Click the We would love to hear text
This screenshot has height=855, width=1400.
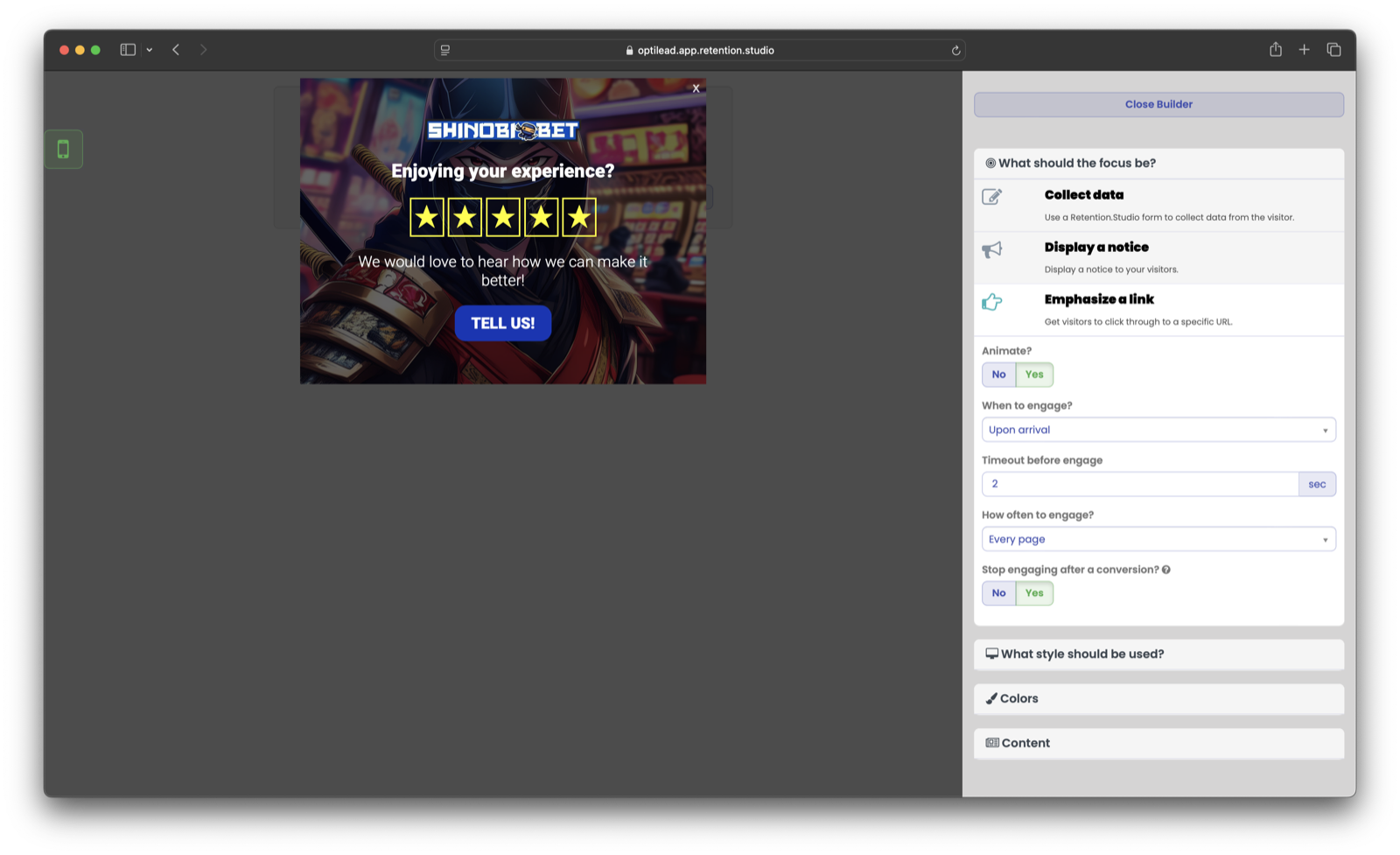(503, 271)
